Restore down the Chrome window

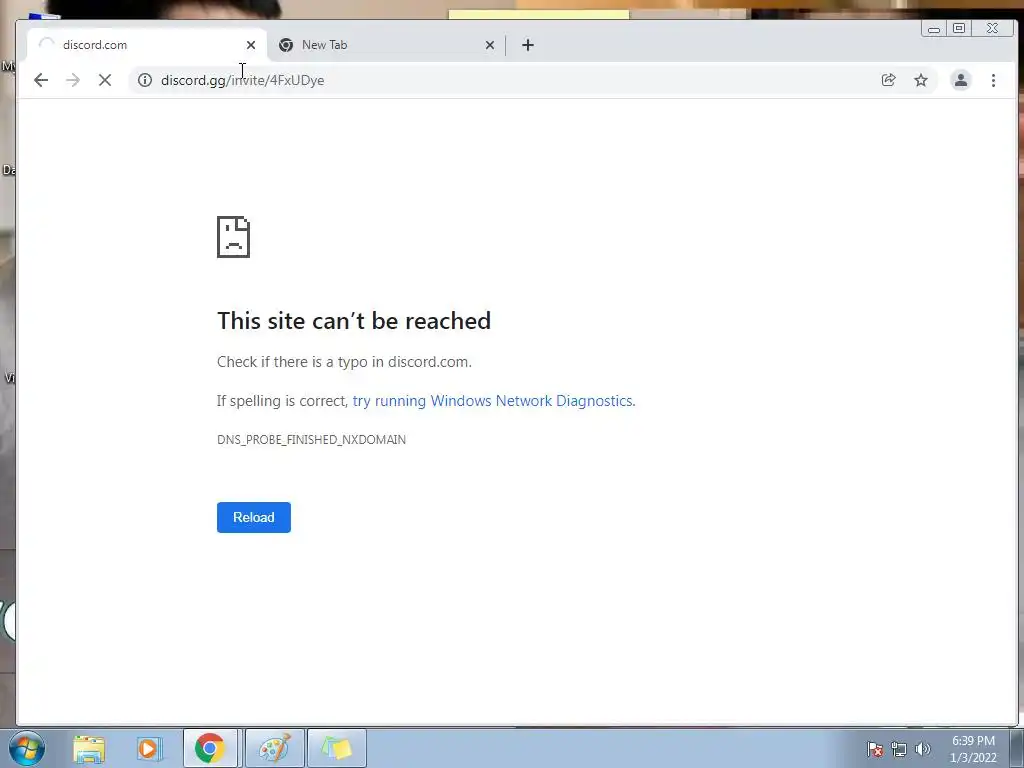[959, 29]
